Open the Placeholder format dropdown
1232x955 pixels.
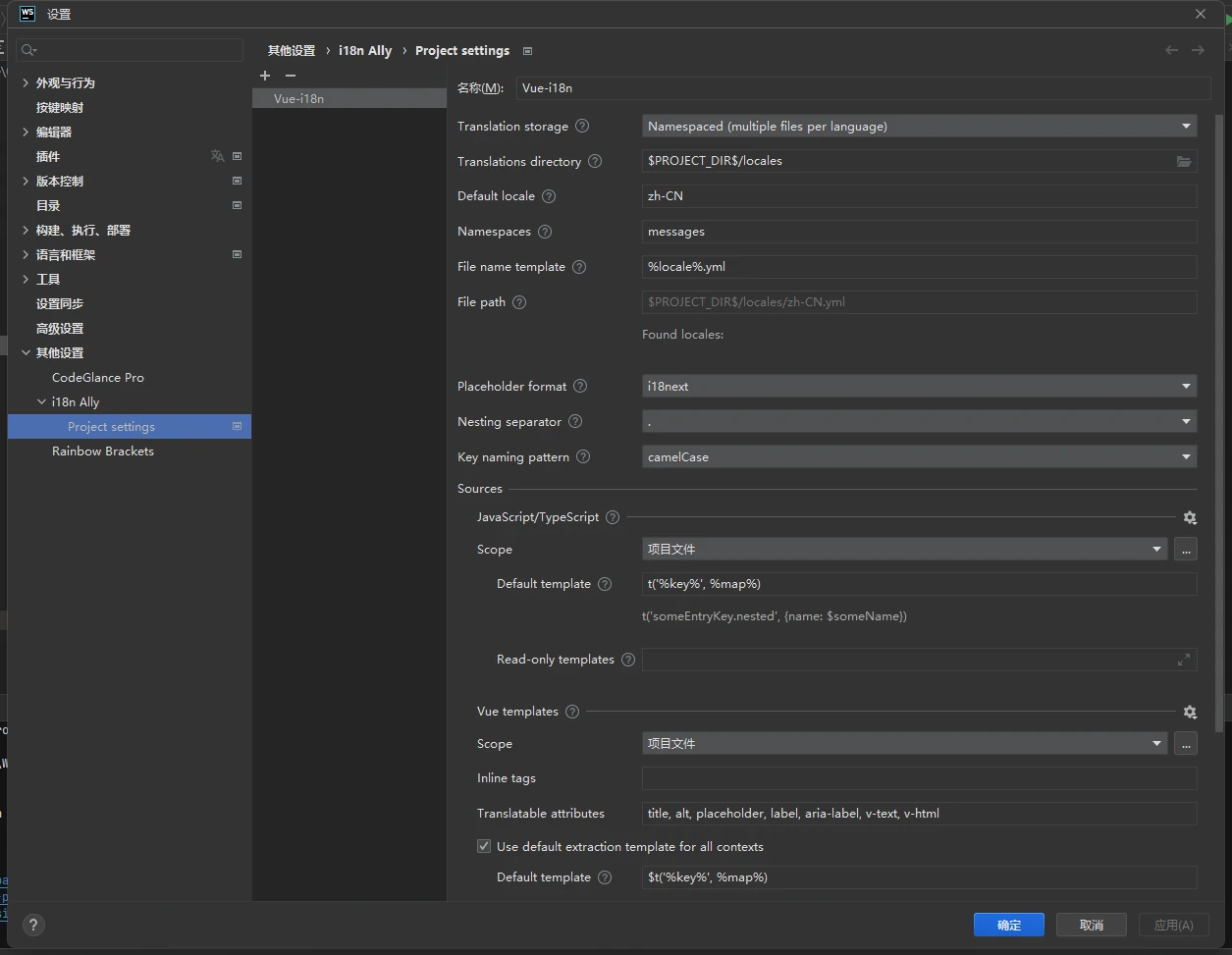pyautogui.click(x=919, y=386)
